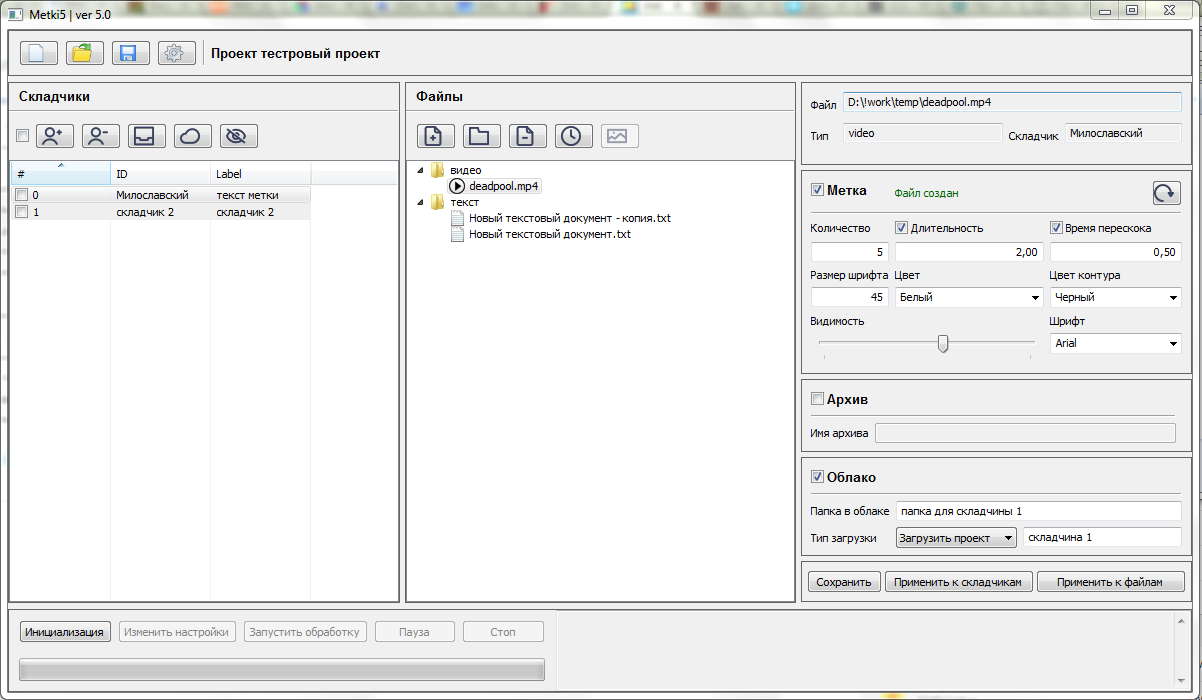Toggle the Метка checkbox
Screen dimensions: 1202x700
817,190
